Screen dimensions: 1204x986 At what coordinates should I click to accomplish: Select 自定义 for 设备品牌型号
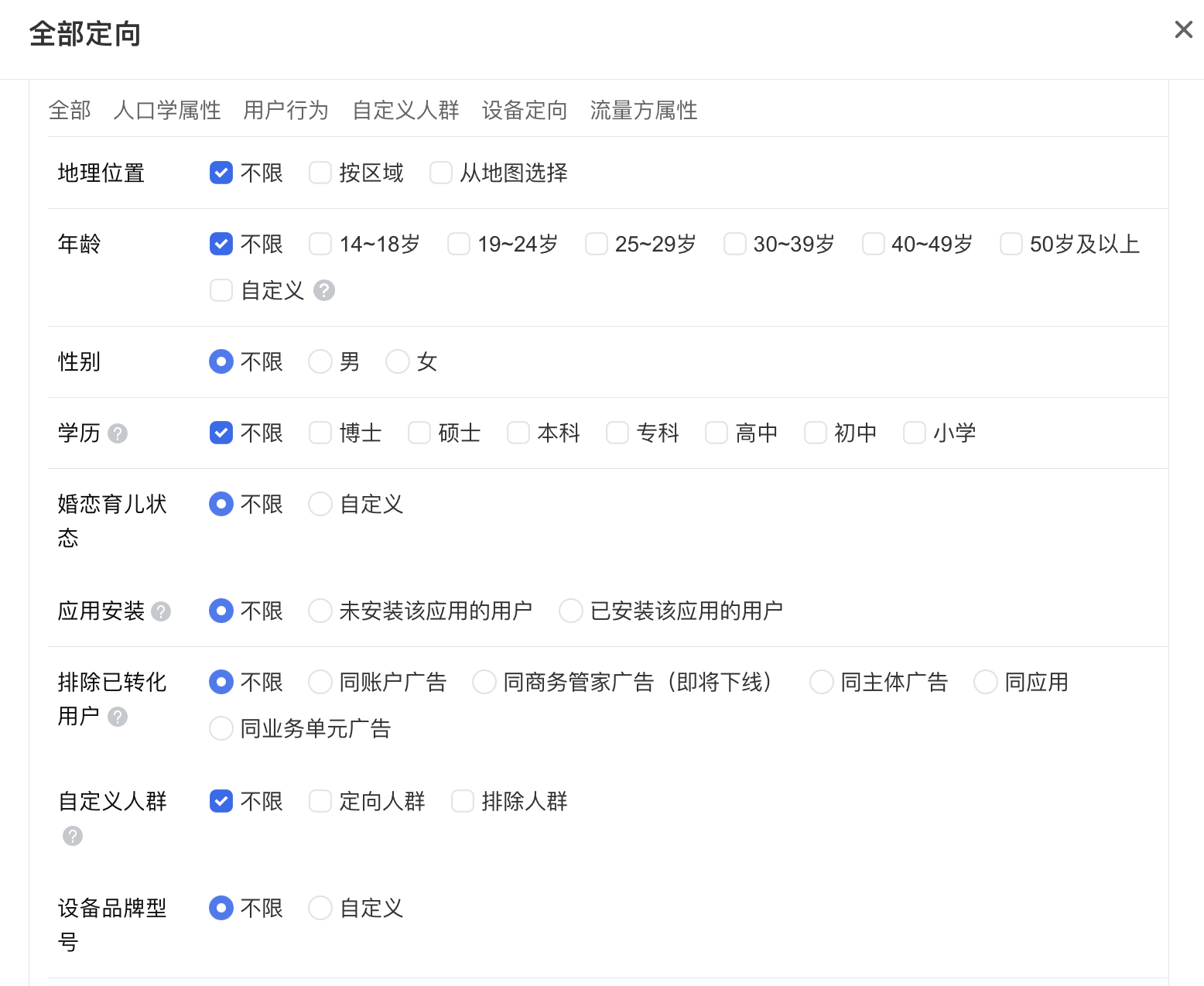point(320,908)
